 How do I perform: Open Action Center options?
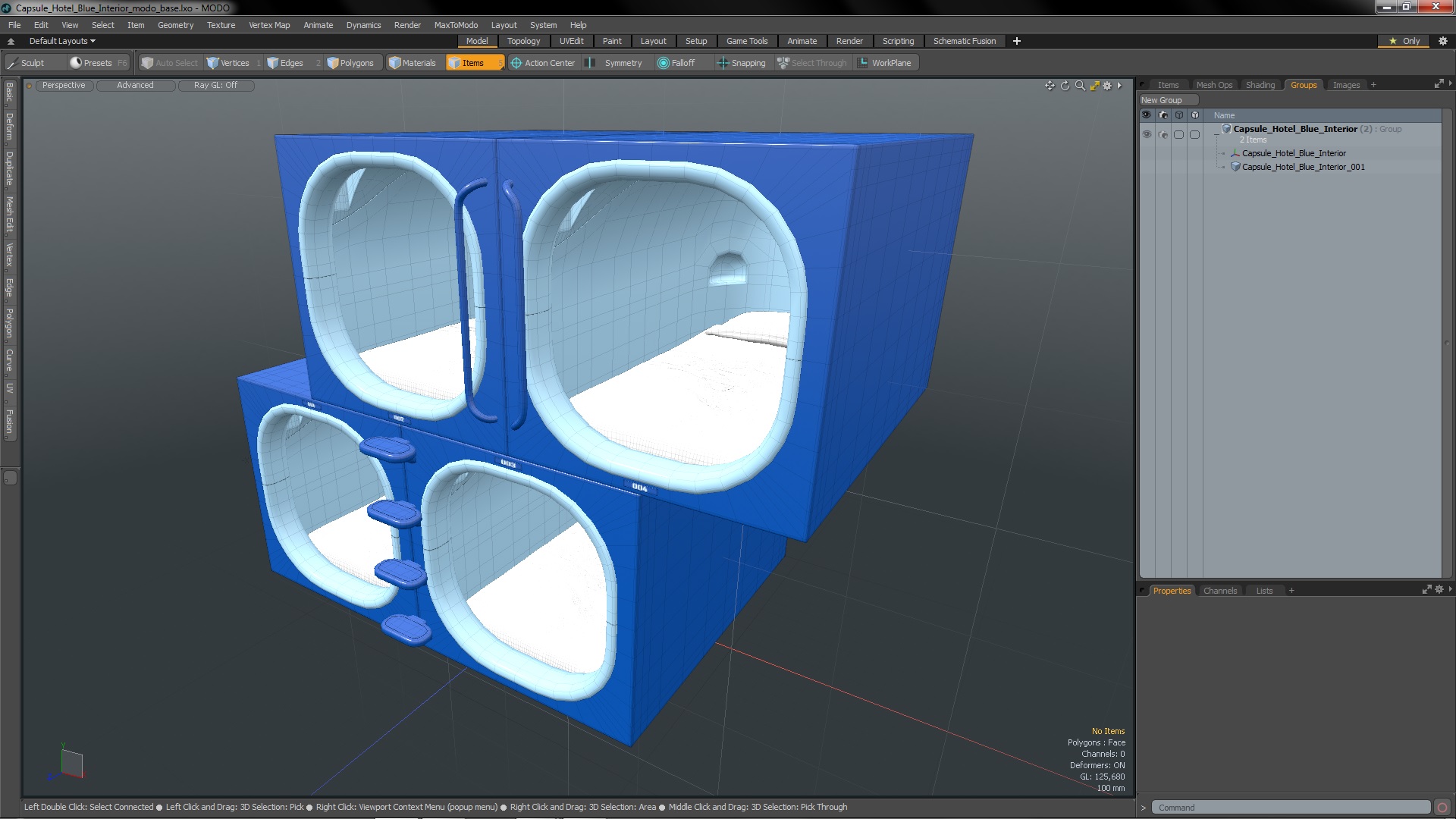click(x=543, y=63)
